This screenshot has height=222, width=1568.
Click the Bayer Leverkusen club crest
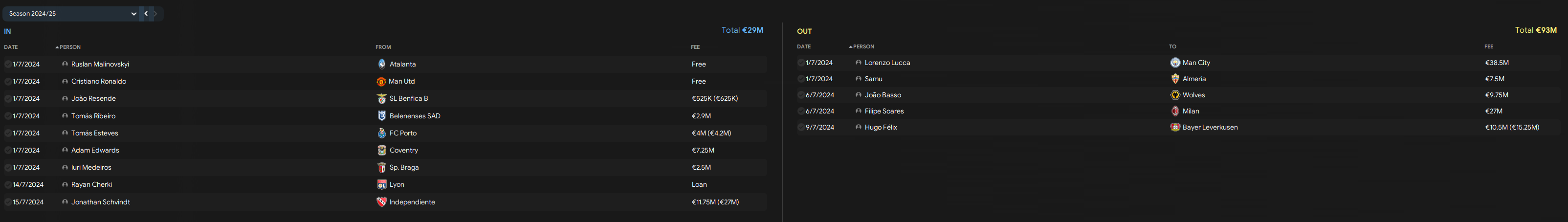coord(1175,127)
